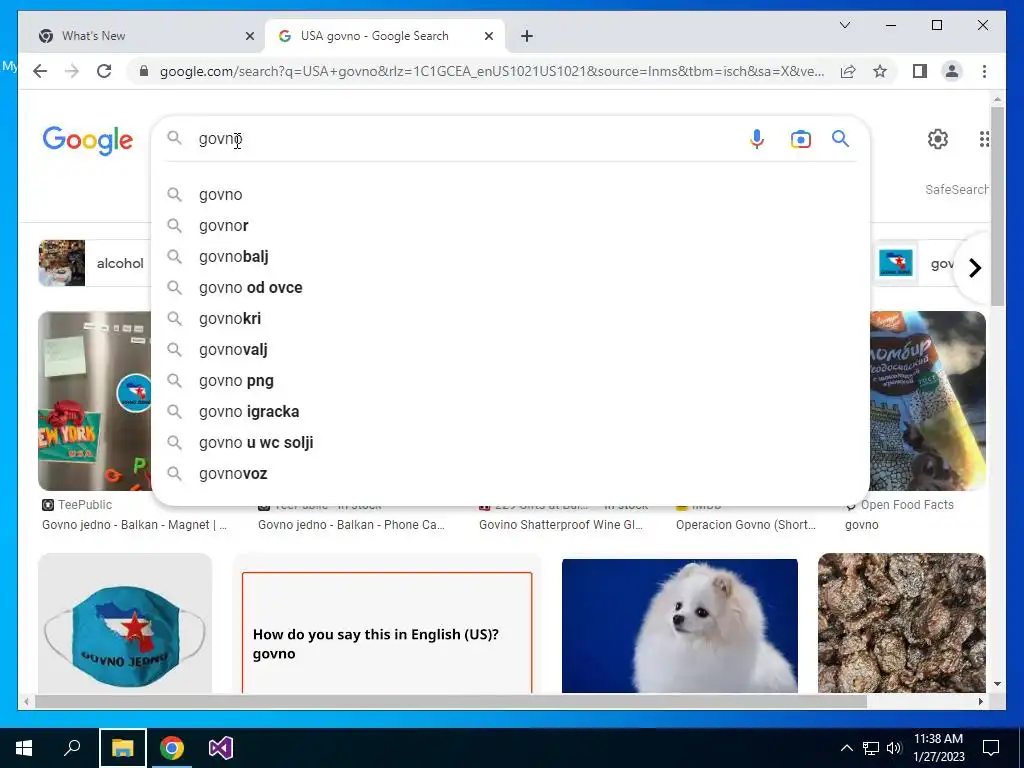Image resolution: width=1024 pixels, height=768 pixels.
Task: Choose the 'govno' suggestion
Action: tap(510, 195)
